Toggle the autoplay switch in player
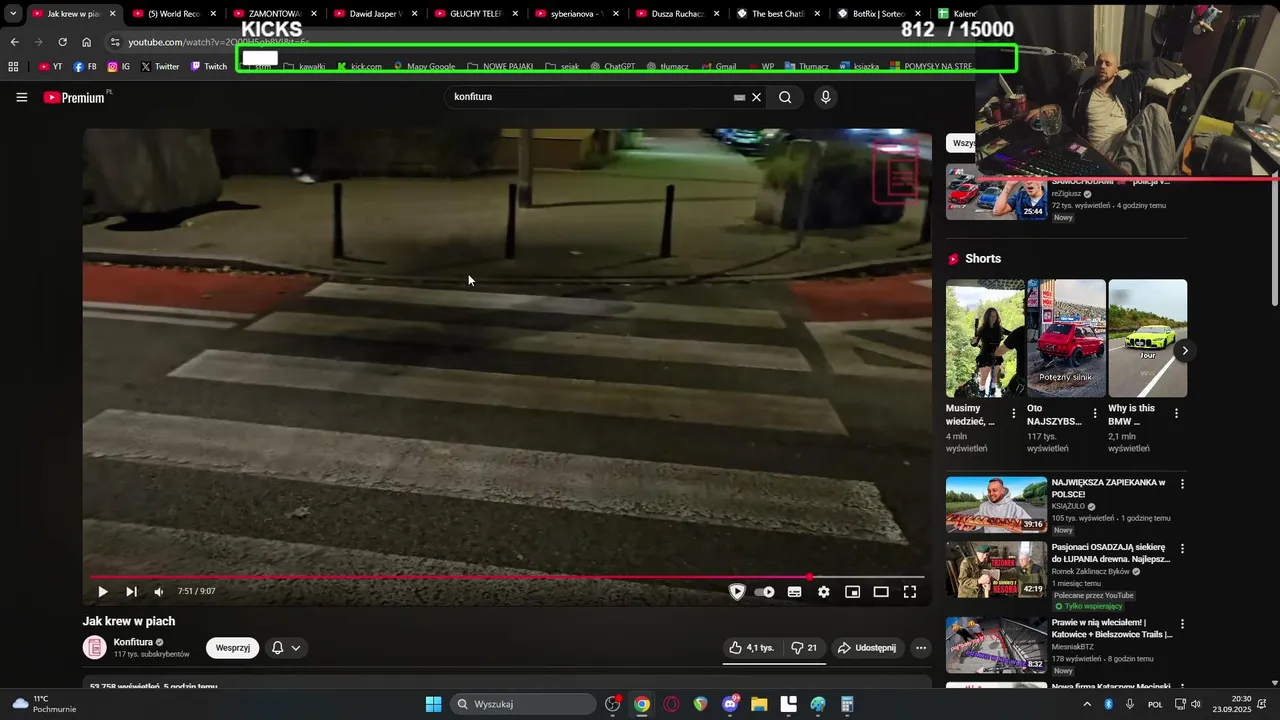This screenshot has width=1280, height=720. pyautogui.click(x=765, y=592)
